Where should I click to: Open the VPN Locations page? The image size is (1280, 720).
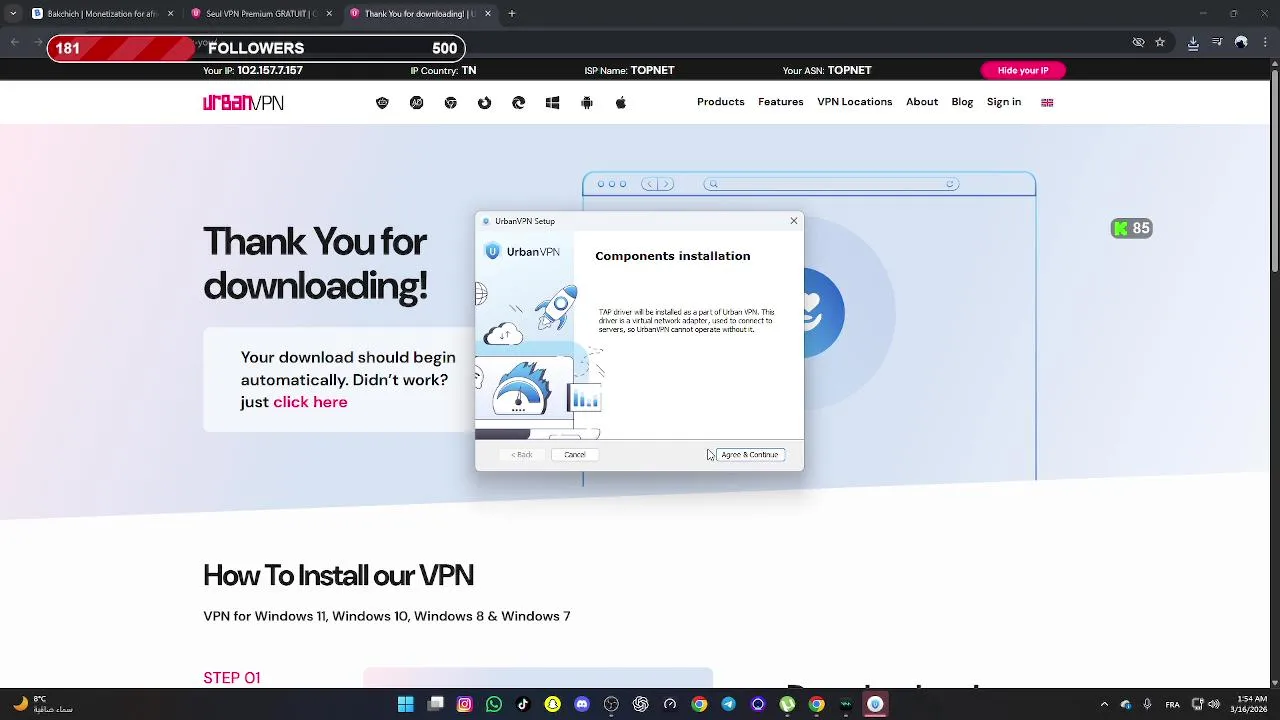click(855, 102)
